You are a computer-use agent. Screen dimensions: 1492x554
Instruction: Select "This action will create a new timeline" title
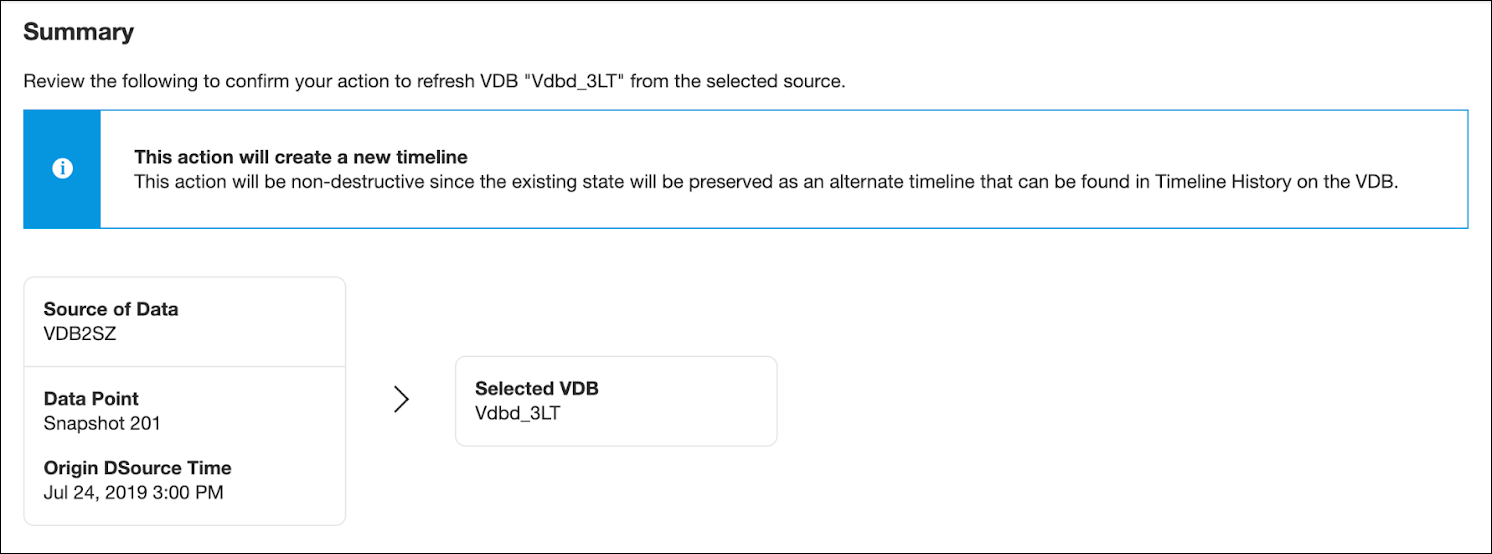pyautogui.click(x=301, y=157)
